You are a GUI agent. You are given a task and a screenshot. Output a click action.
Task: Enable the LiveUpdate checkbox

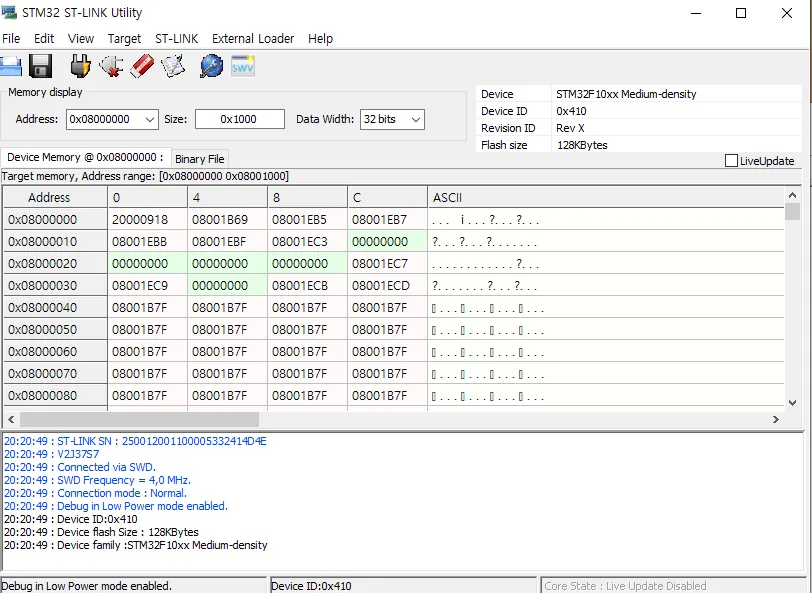coord(731,161)
